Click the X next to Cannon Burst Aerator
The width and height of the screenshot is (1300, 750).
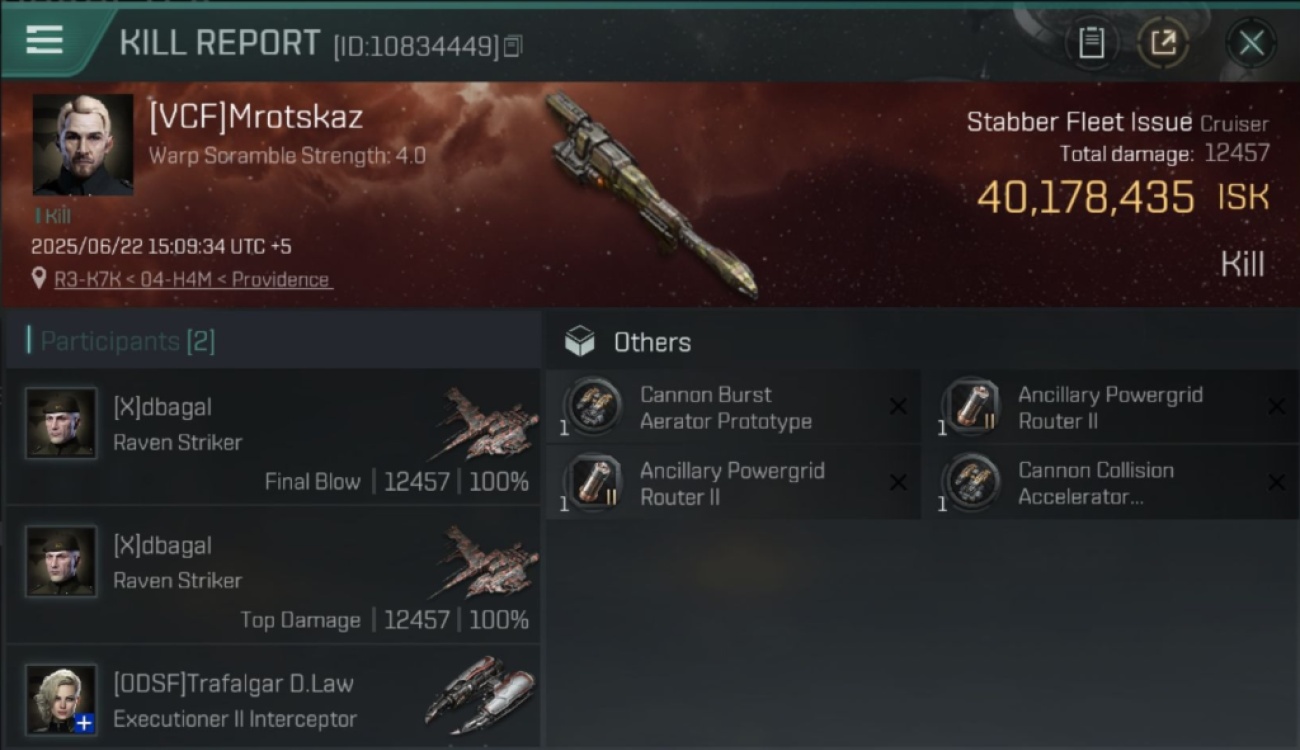[x=898, y=407]
